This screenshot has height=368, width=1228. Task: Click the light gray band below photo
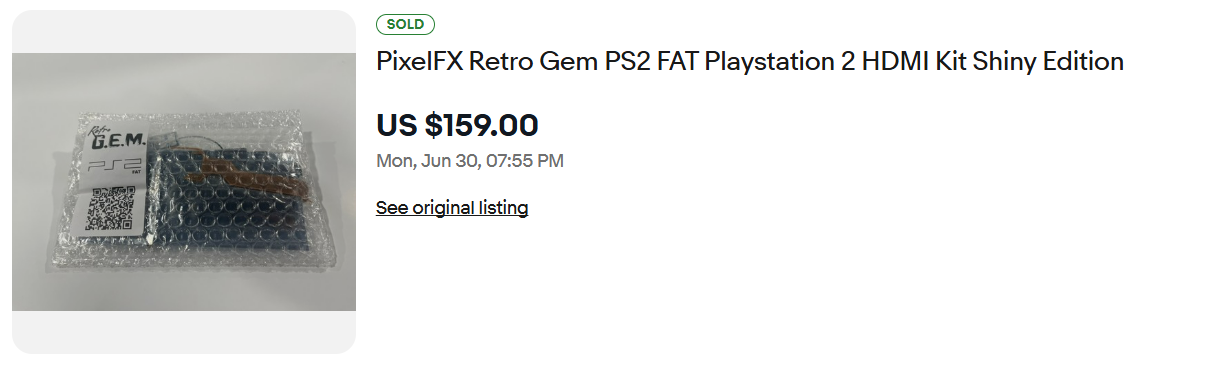[x=184, y=332]
